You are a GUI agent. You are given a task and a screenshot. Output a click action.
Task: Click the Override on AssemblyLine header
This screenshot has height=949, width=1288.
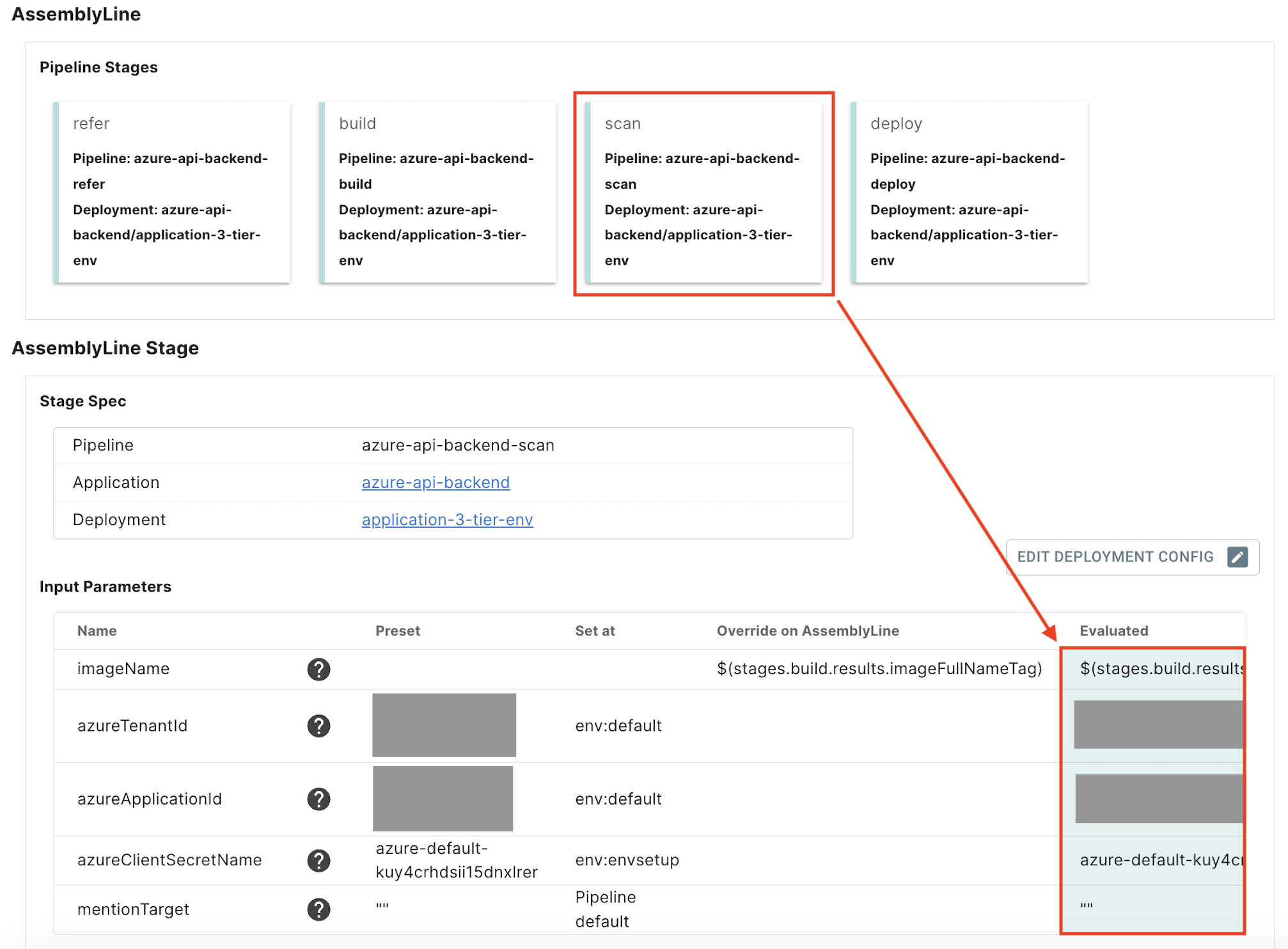808,631
